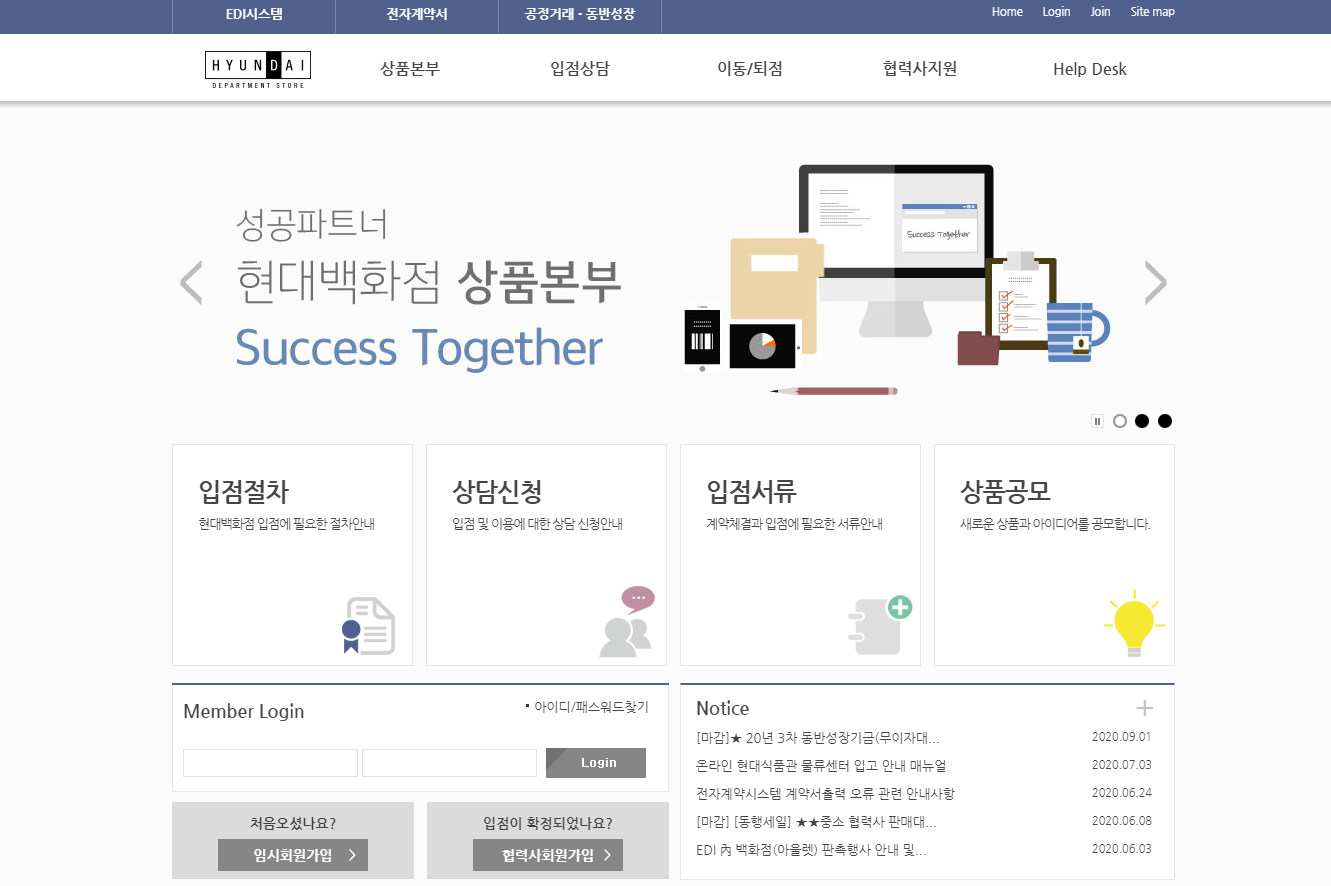The height and width of the screenshot is (886, 1331).
Task: Click the member password input field
Action: click(449, 763)
